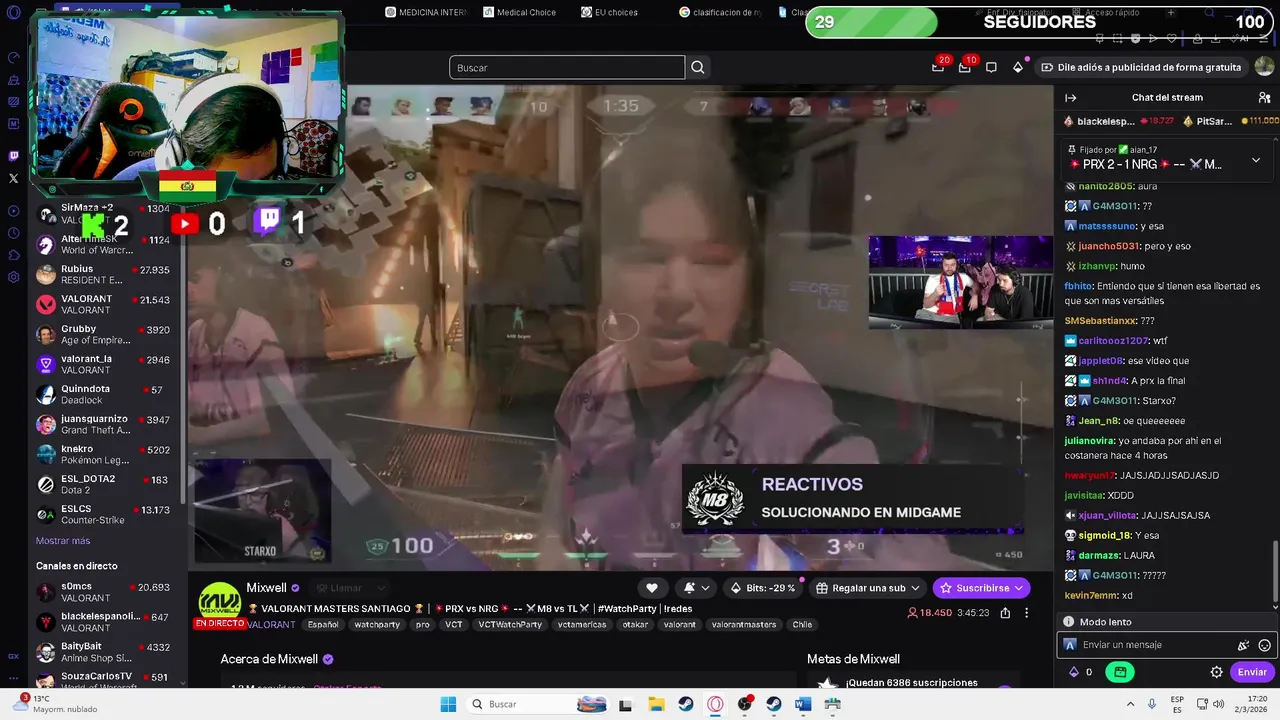Click the green channel points reward icon
1280x720 pixels.
click(1120, 672)
